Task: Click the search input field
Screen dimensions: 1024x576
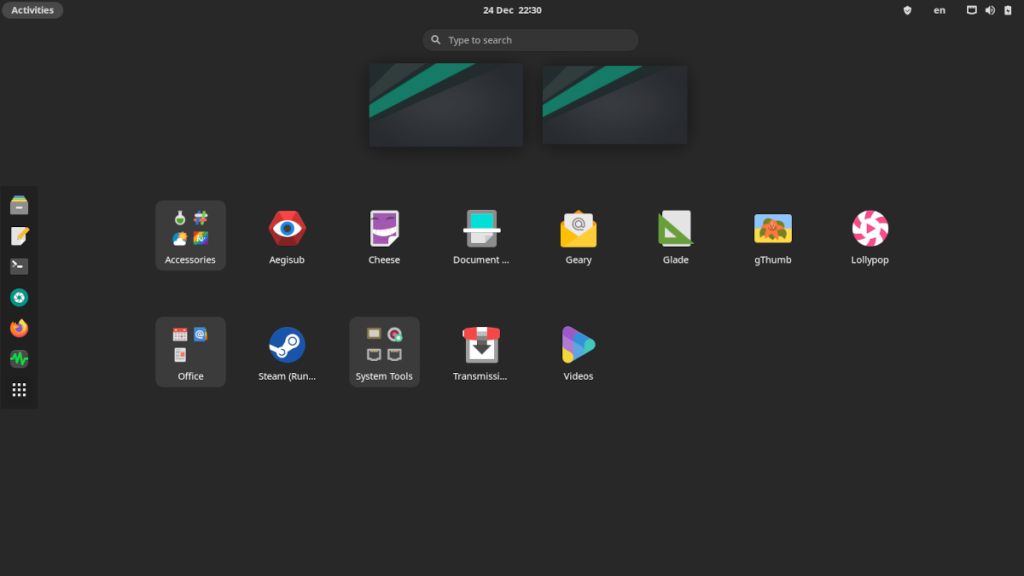Action: (x=529, y=40)
